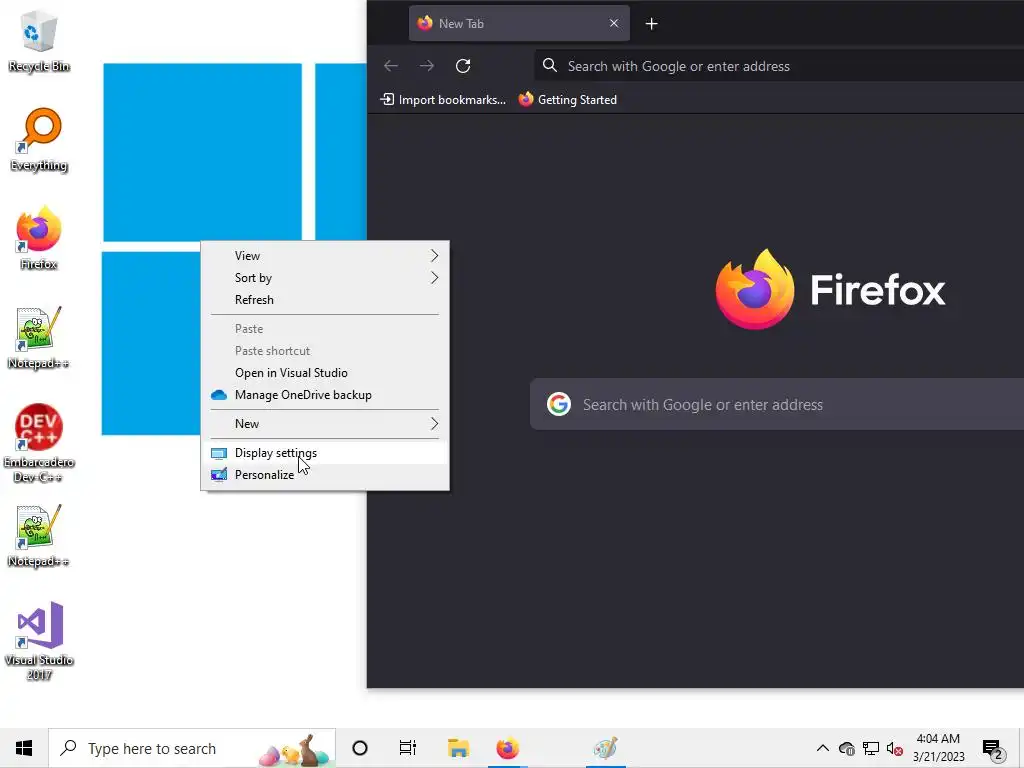Open the Recycle Bin desktop icon
The image size is (1024, 768).
39,40
